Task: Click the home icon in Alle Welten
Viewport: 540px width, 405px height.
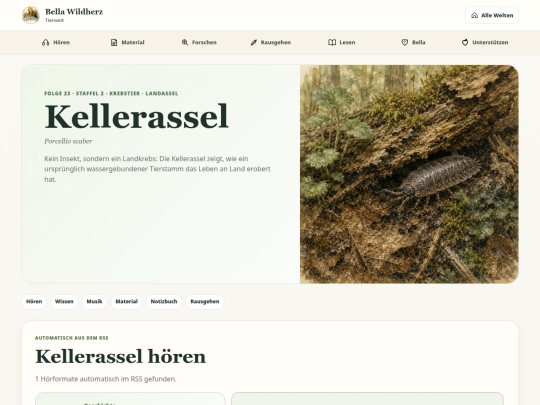Action: point(475,15)
